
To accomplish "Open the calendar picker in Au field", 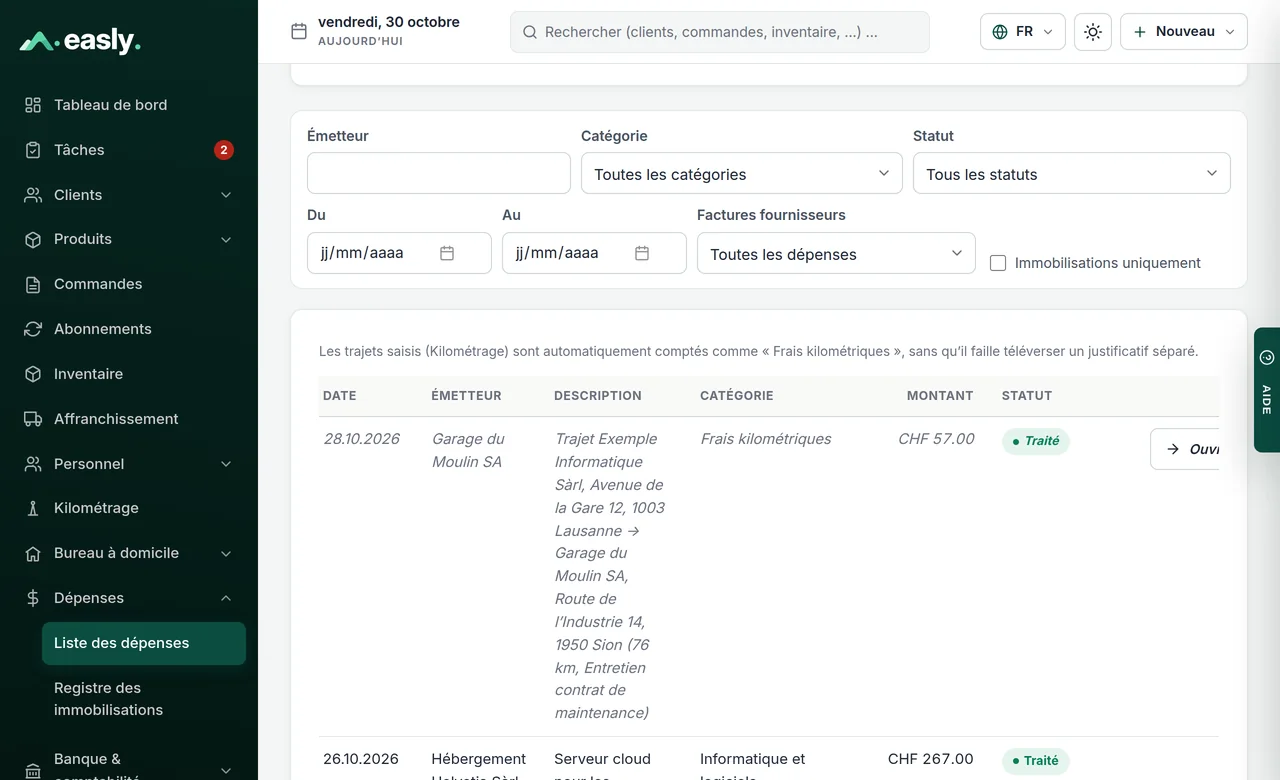I will coord(642,253).
